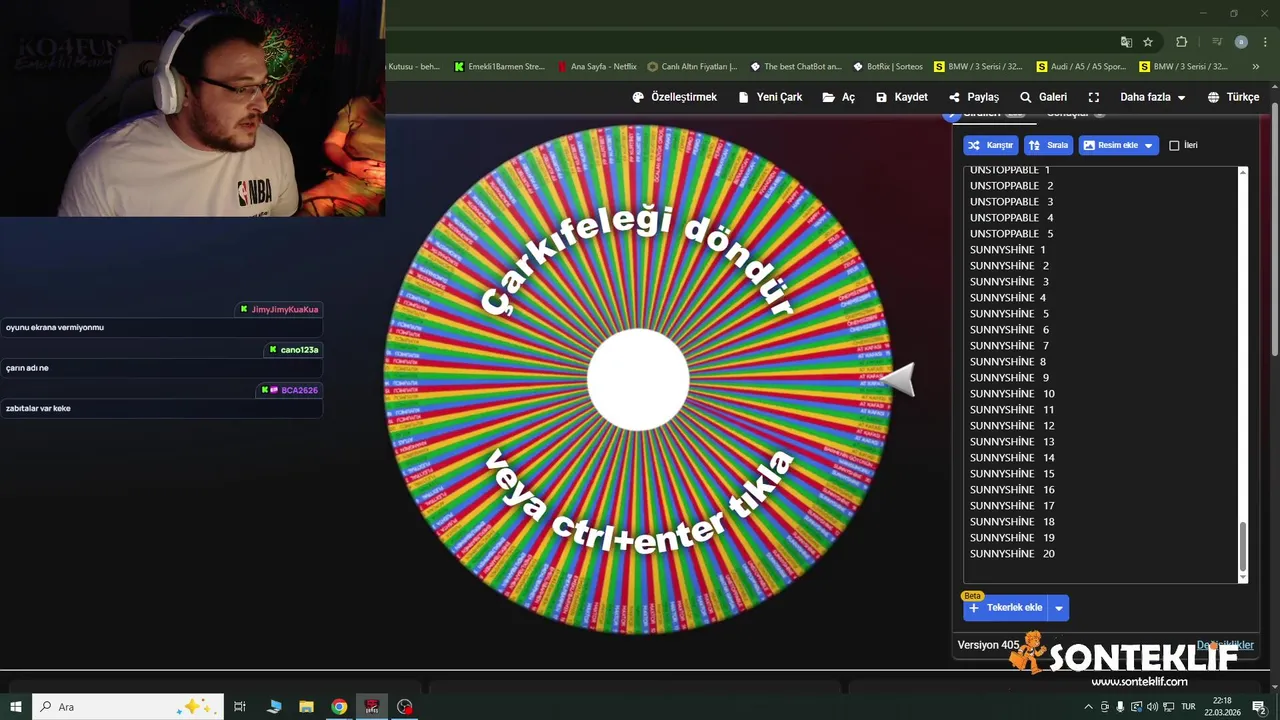This screenshot has width=1280, height=720.
Task: Open the Ana Sayfa - Netflix bookmark
Action: tap(597, 67)
